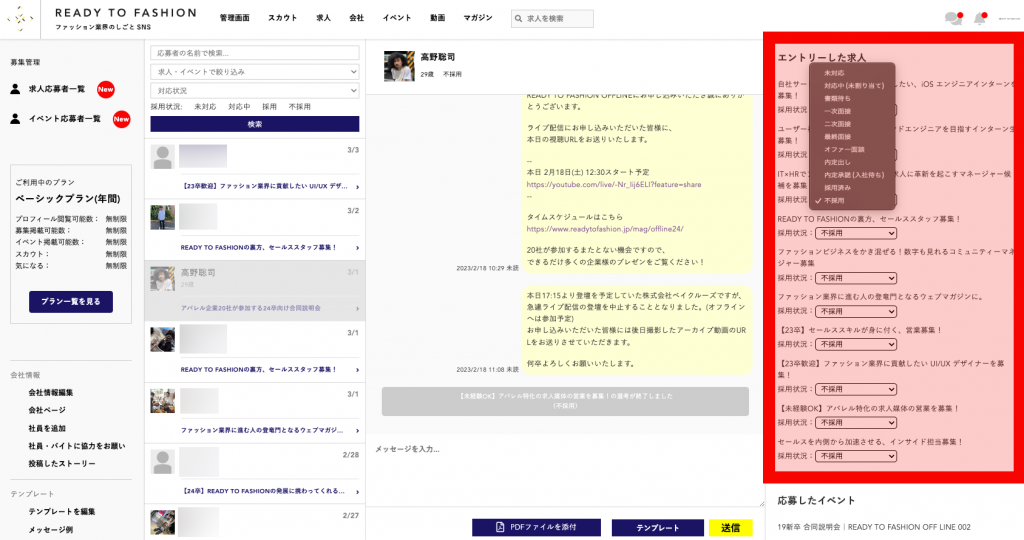Open マガジン in the top navigation
The height and width of the screenshot is (540, 1024).
pyautogui.click(x=478, y=18)
